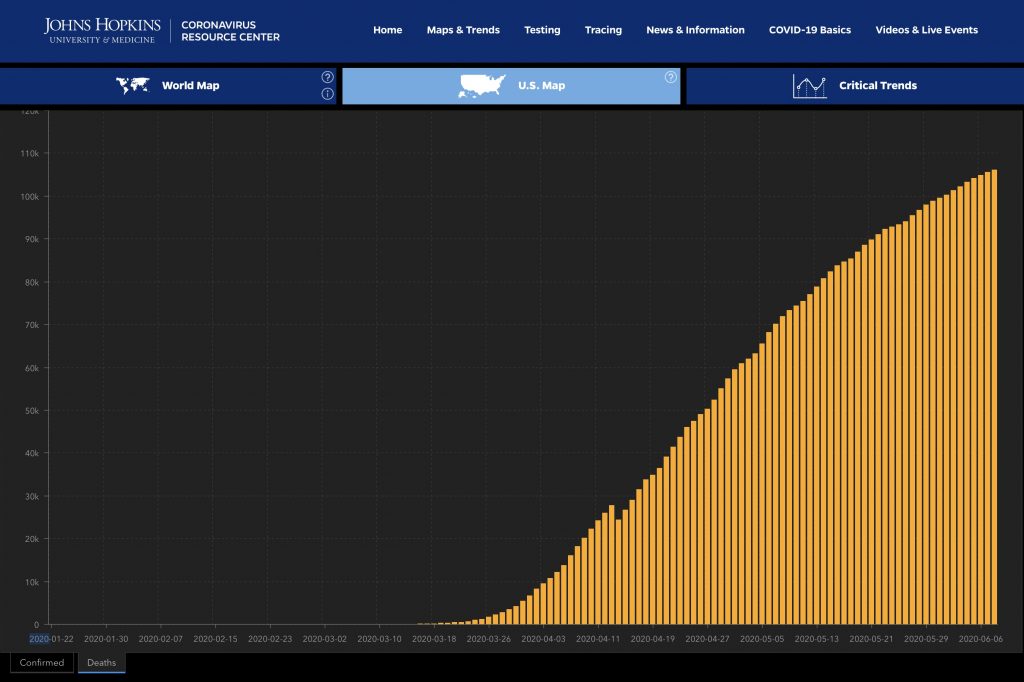Screen dimensions: 1024x682
Task: Open the help question mark on World Map tab
Action: pyautogui.click(x=327, y=77)
